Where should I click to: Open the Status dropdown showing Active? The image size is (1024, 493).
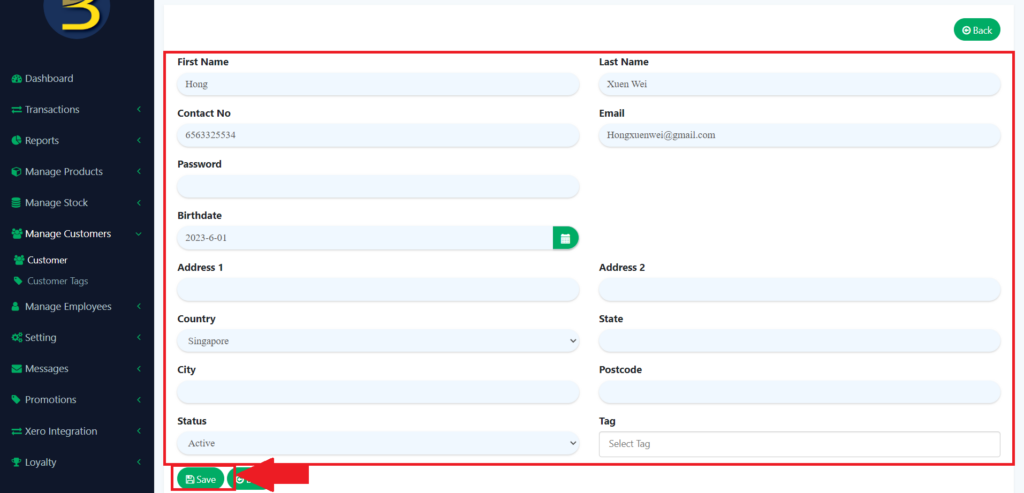(378, 443)
